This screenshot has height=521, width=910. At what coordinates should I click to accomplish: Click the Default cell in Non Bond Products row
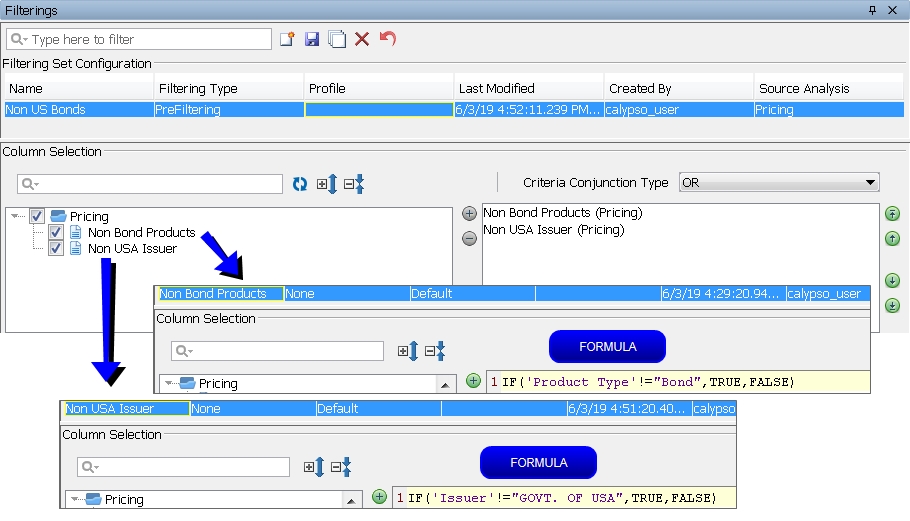(x=472, y=294)
